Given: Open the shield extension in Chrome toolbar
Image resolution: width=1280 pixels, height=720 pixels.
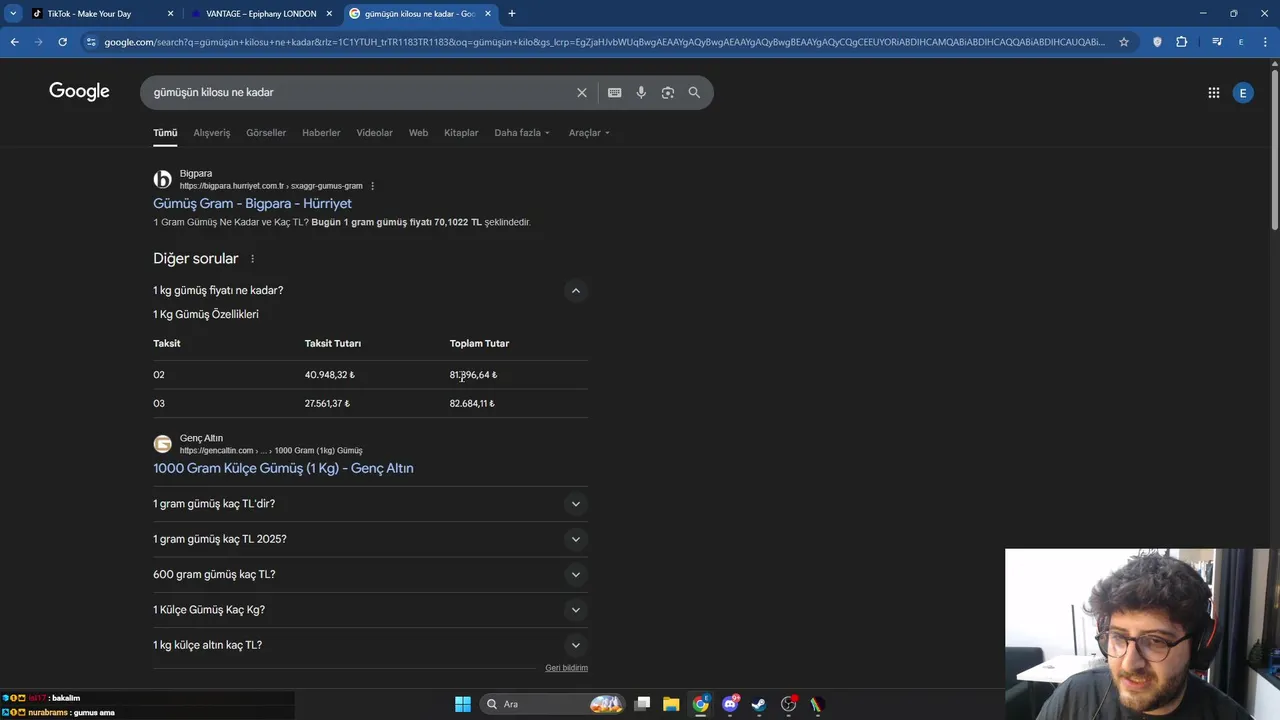Looking at the screenshot, I should 1157,42.
